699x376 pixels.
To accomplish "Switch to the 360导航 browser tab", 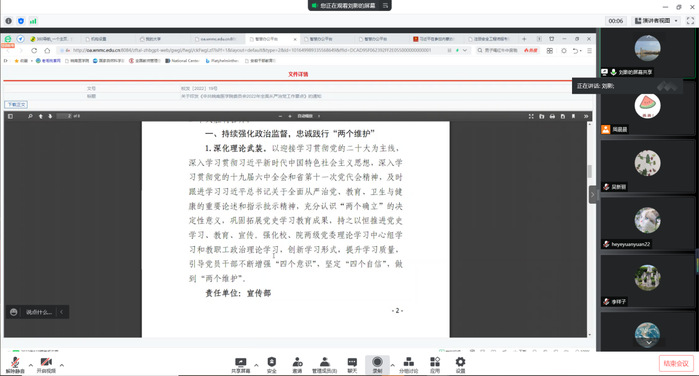I will click(50, 39).
